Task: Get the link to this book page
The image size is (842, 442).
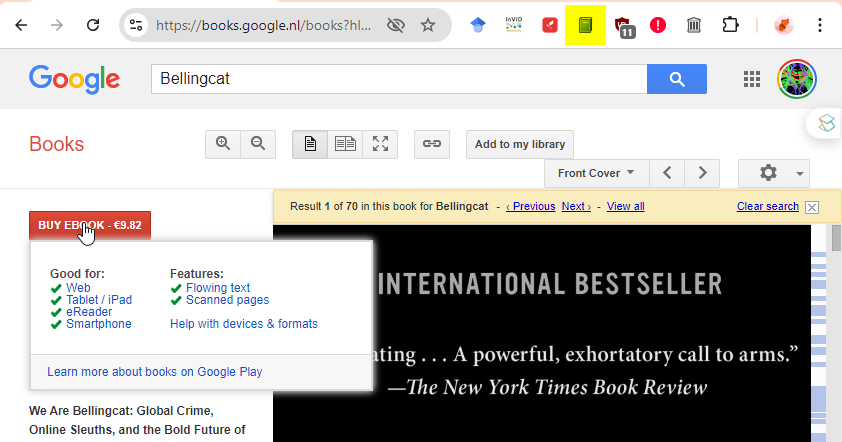Action: point(432,144)
